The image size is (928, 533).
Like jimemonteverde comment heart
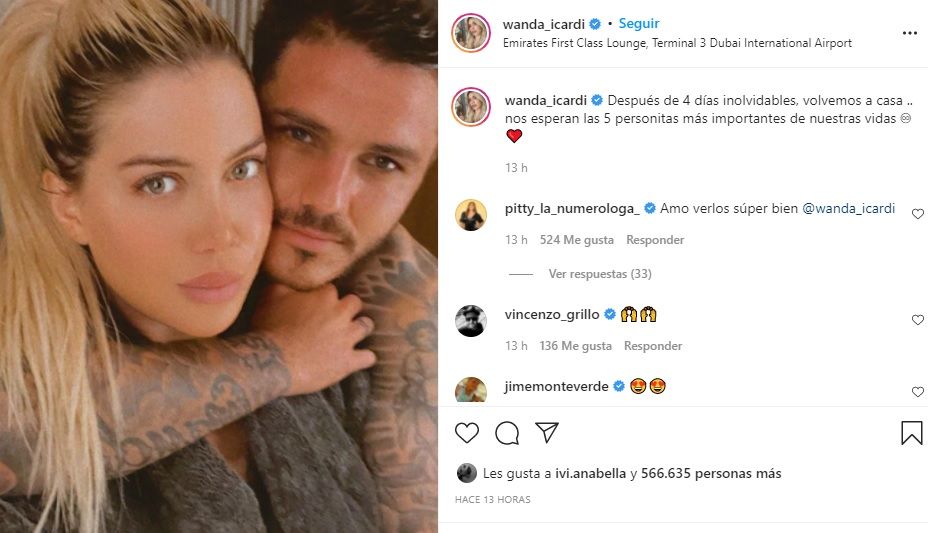917,392
